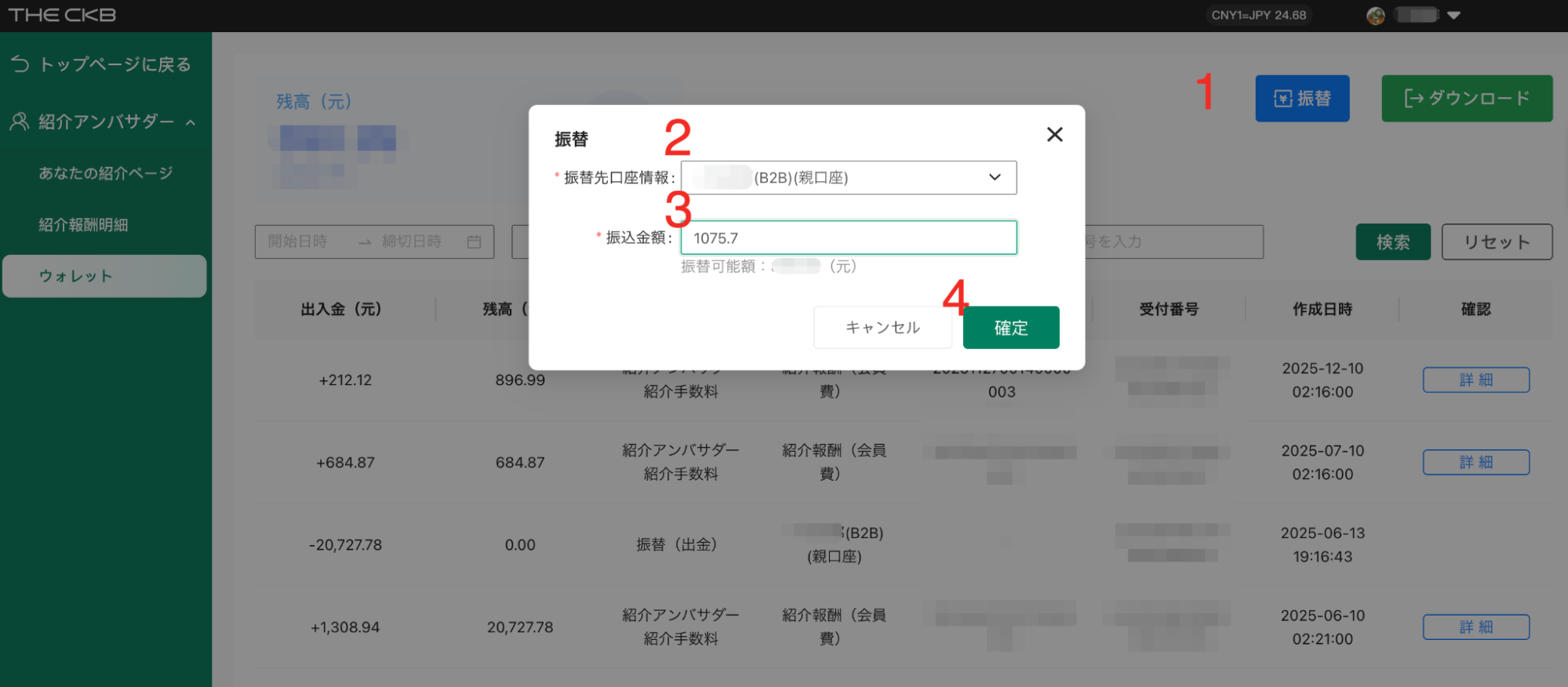Viewport: 1568px width, 687px height.
Task: Click the return arrow icon beside トップページに戻る
Action: tap(20, 64)
